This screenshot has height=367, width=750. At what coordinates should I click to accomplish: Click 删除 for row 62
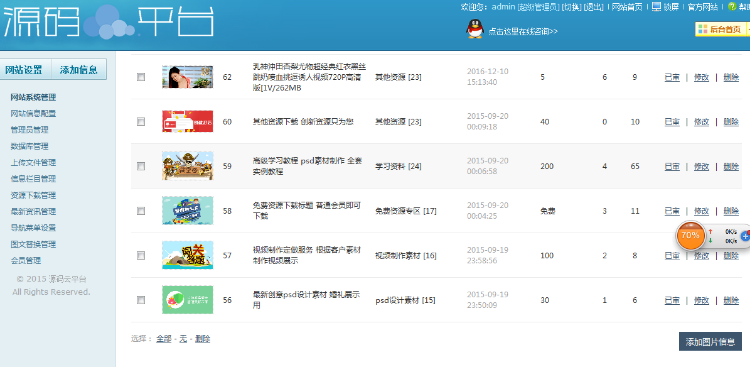pyautogui.click(x=731, y=77)
